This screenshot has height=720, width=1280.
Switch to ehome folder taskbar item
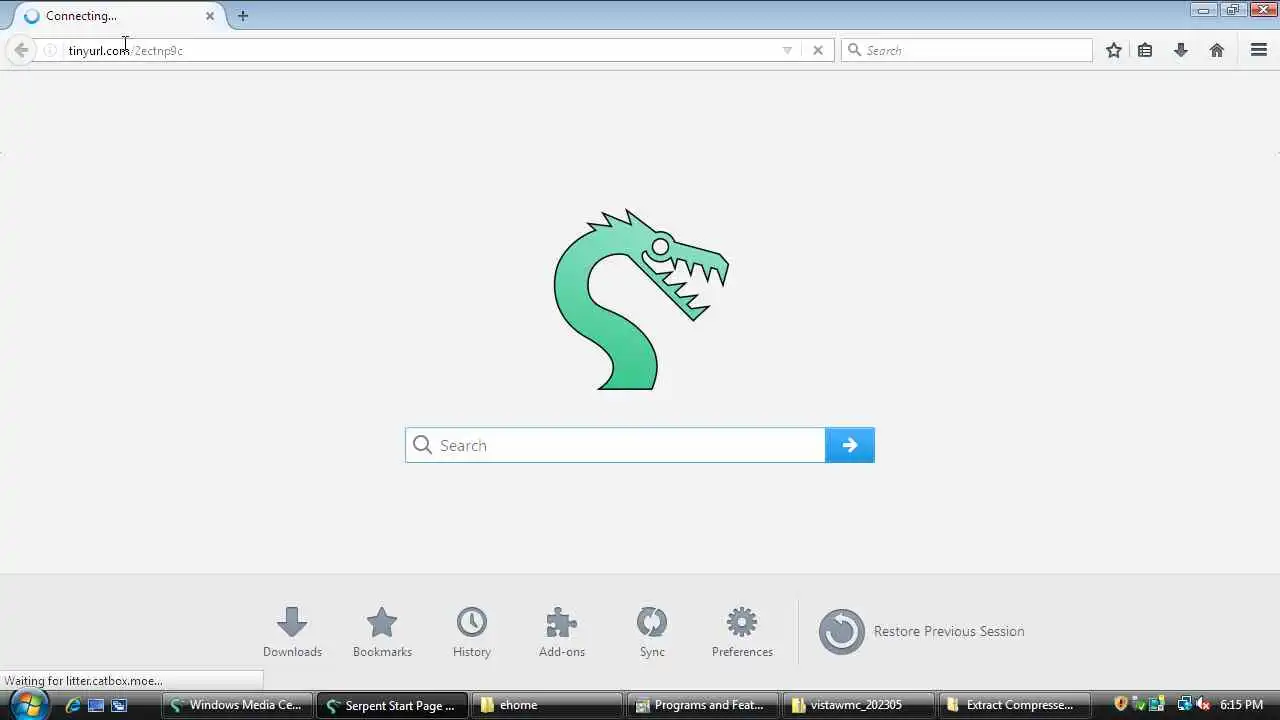click(547, 705)
